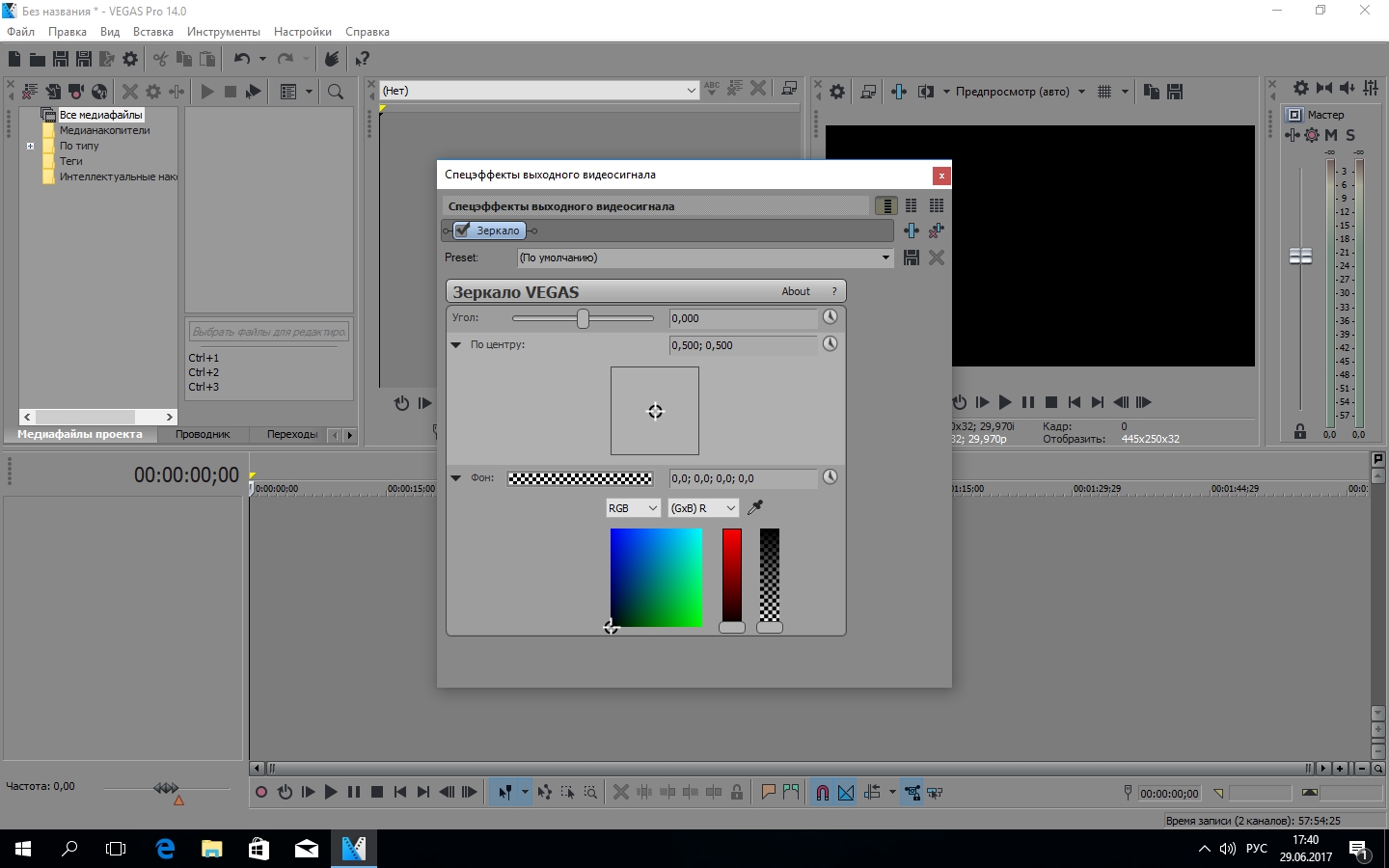1389x868 pixels.
Task: Toggle split screen view in preview
Action: pos(926,92)
